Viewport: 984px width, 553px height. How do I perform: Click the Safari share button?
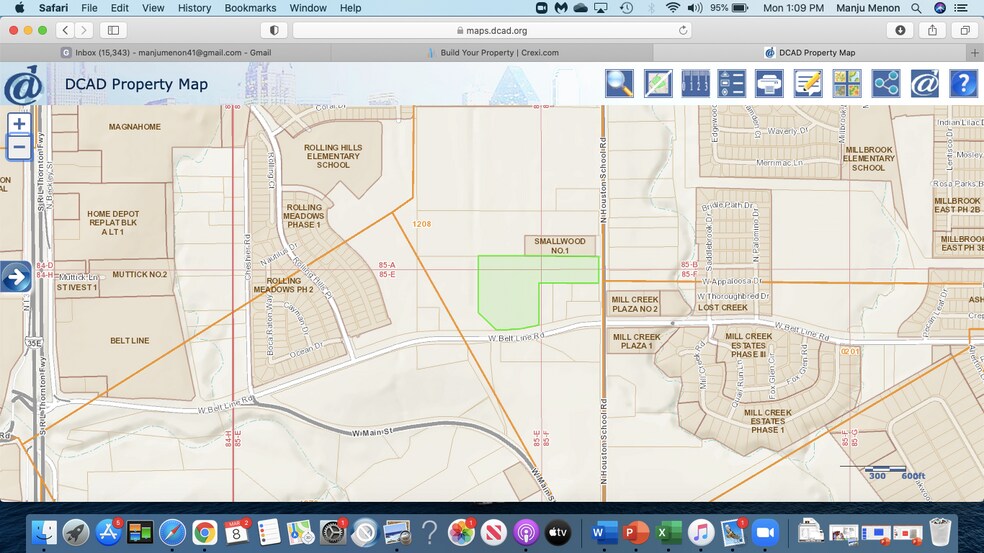tap(933, 30)
